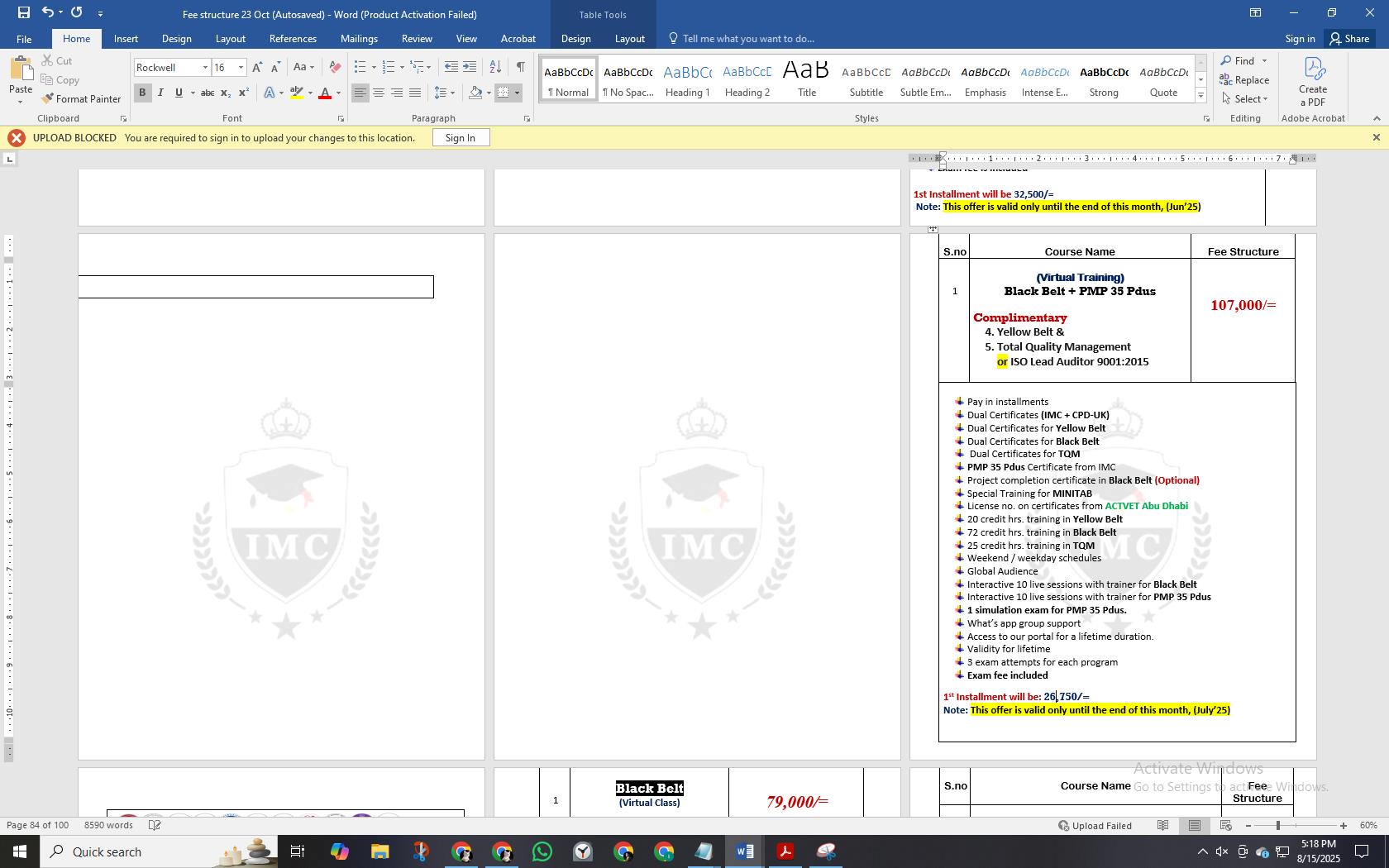Apply subscript formatting

[x=226, y=93]
